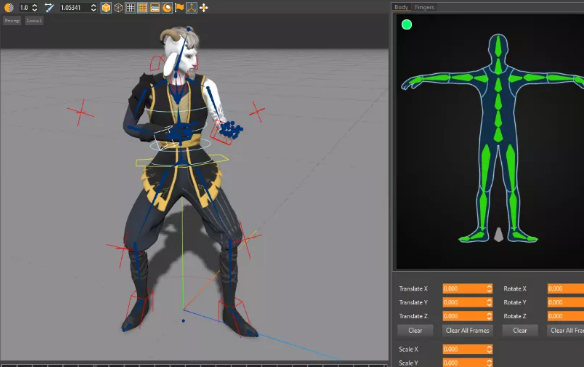Adjust the 1.05341 value spinner arrows
The height and width of the screenshot is (367, 584).
pyautogui.click(x=93, y=7)
